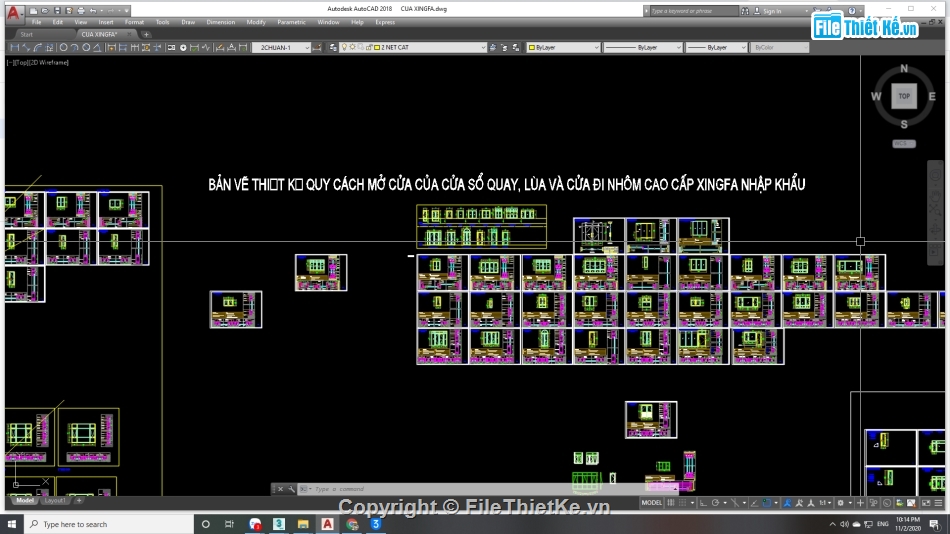Open the Dimension Style manager icon
This screenshot has height=534, width=950.
(317, 47)
